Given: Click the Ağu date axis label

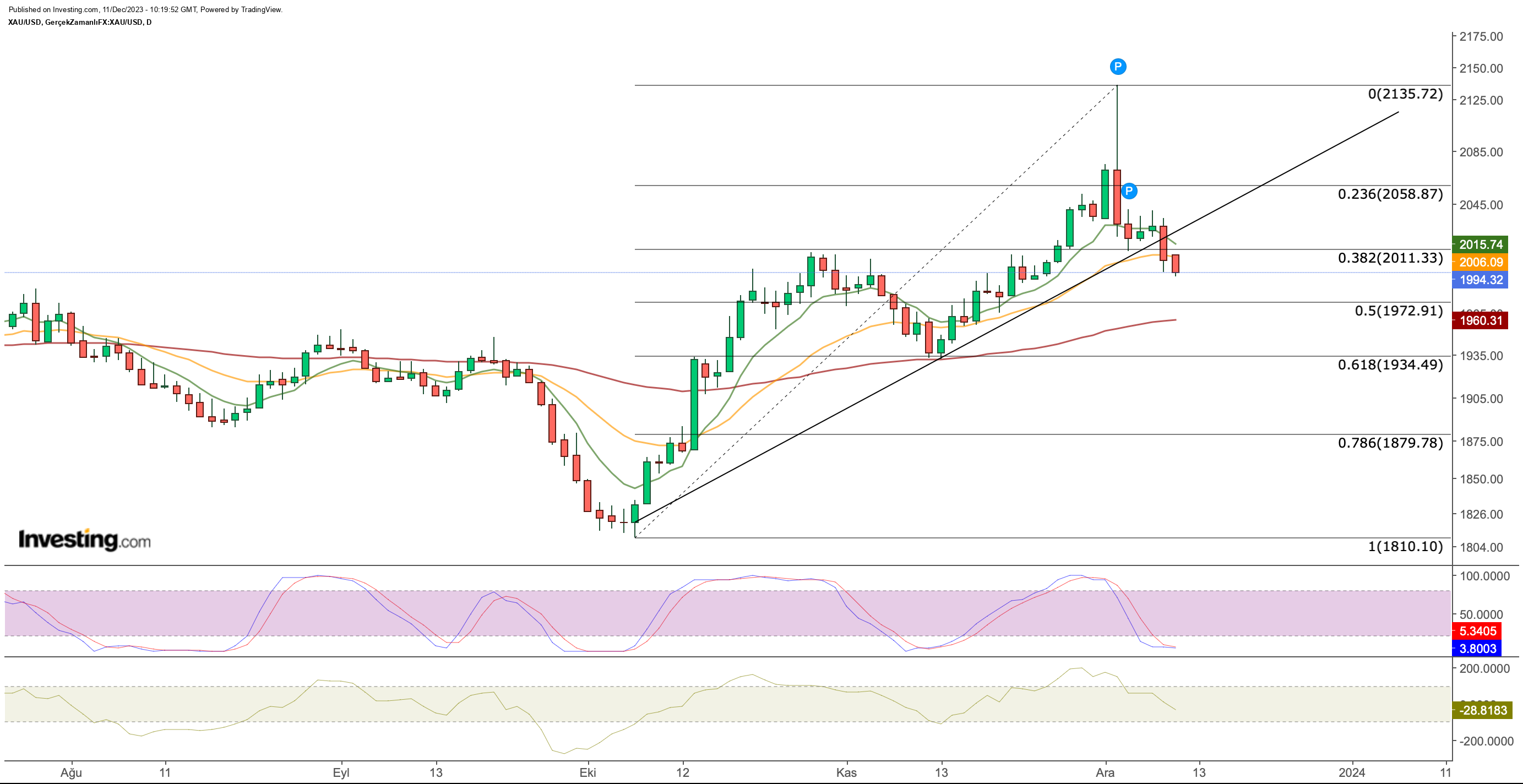Looking at the screenshot, I should pos(71,773).
